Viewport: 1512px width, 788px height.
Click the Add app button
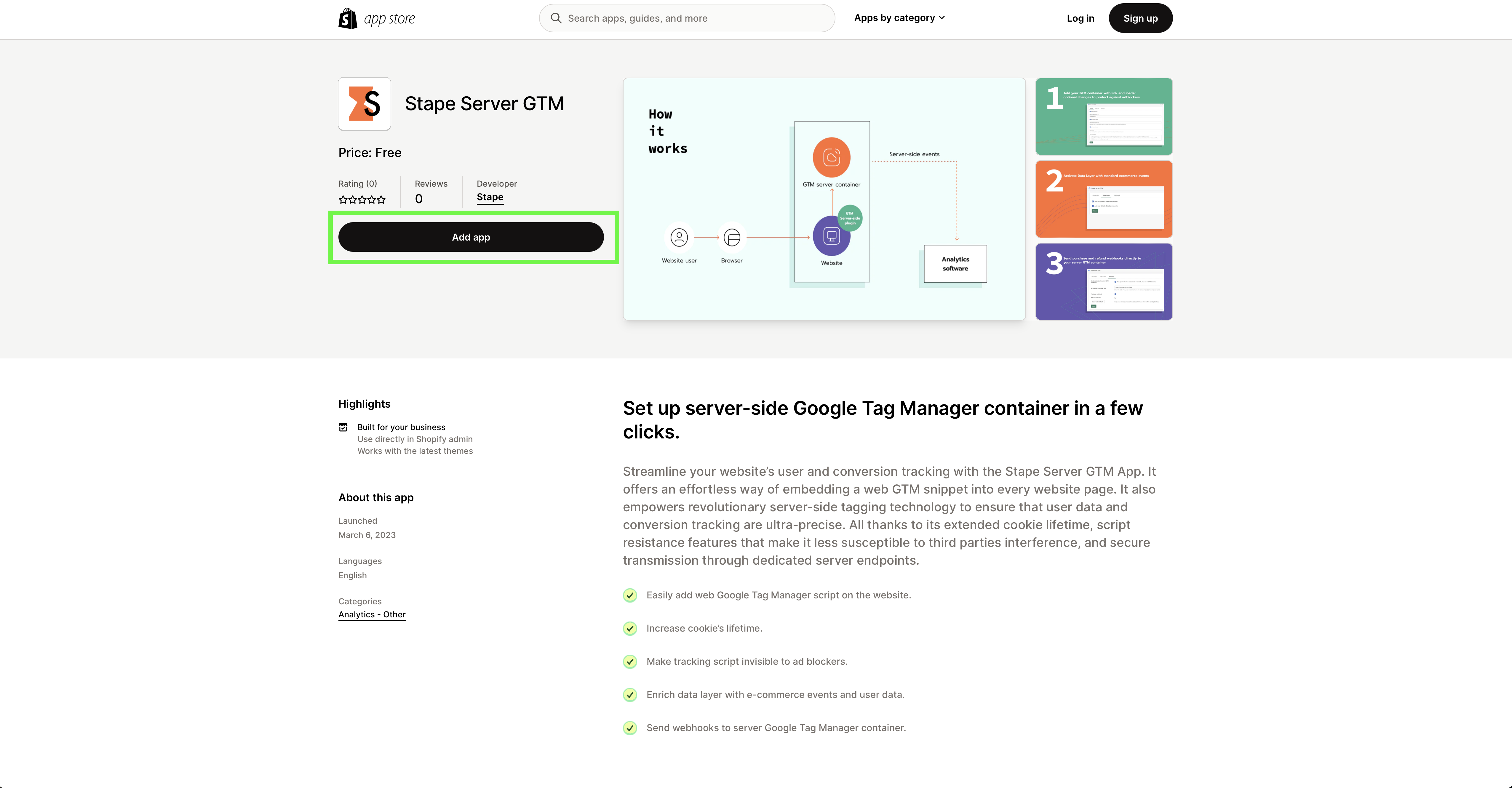pos(471,237)
